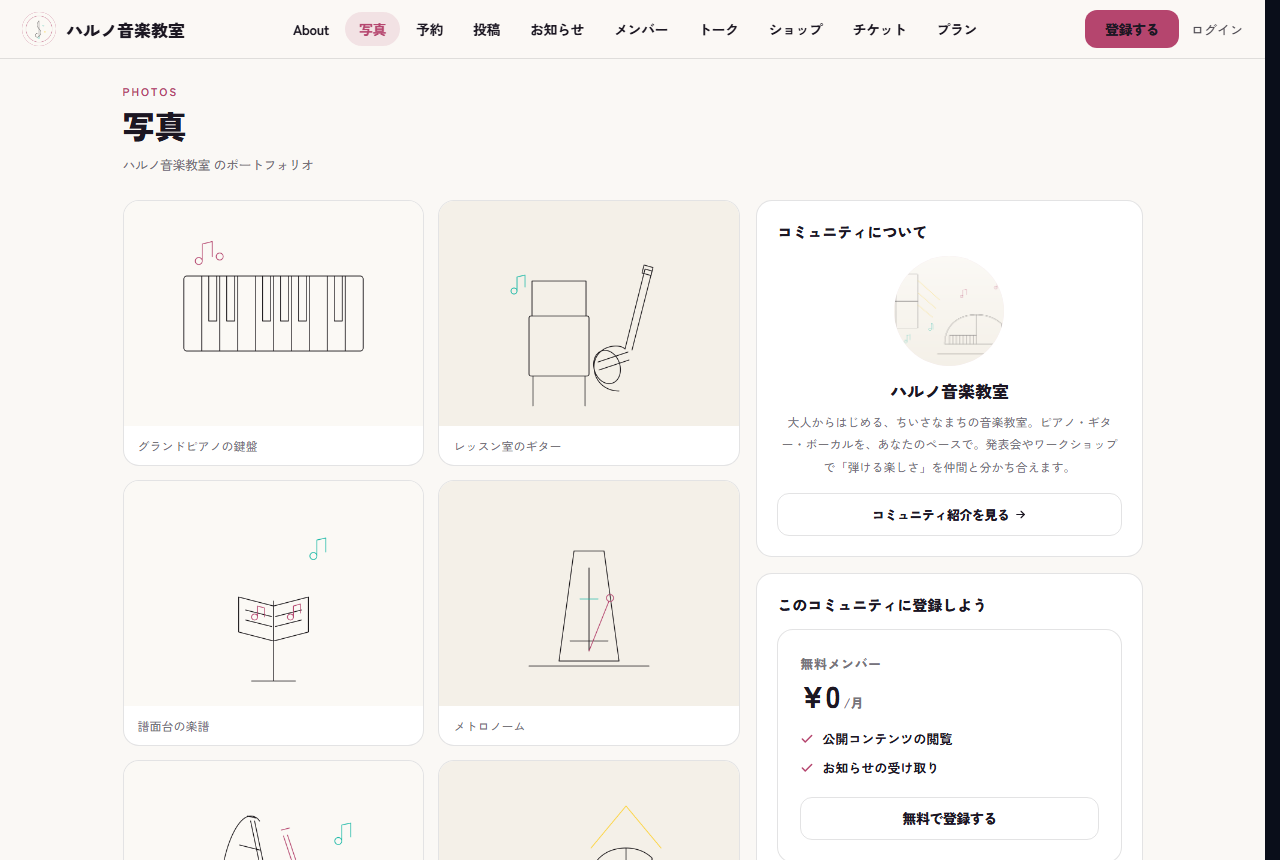Open the グランドピアノの鍵盤 photo
The image size is (1280, 860).
coord(273,314)
